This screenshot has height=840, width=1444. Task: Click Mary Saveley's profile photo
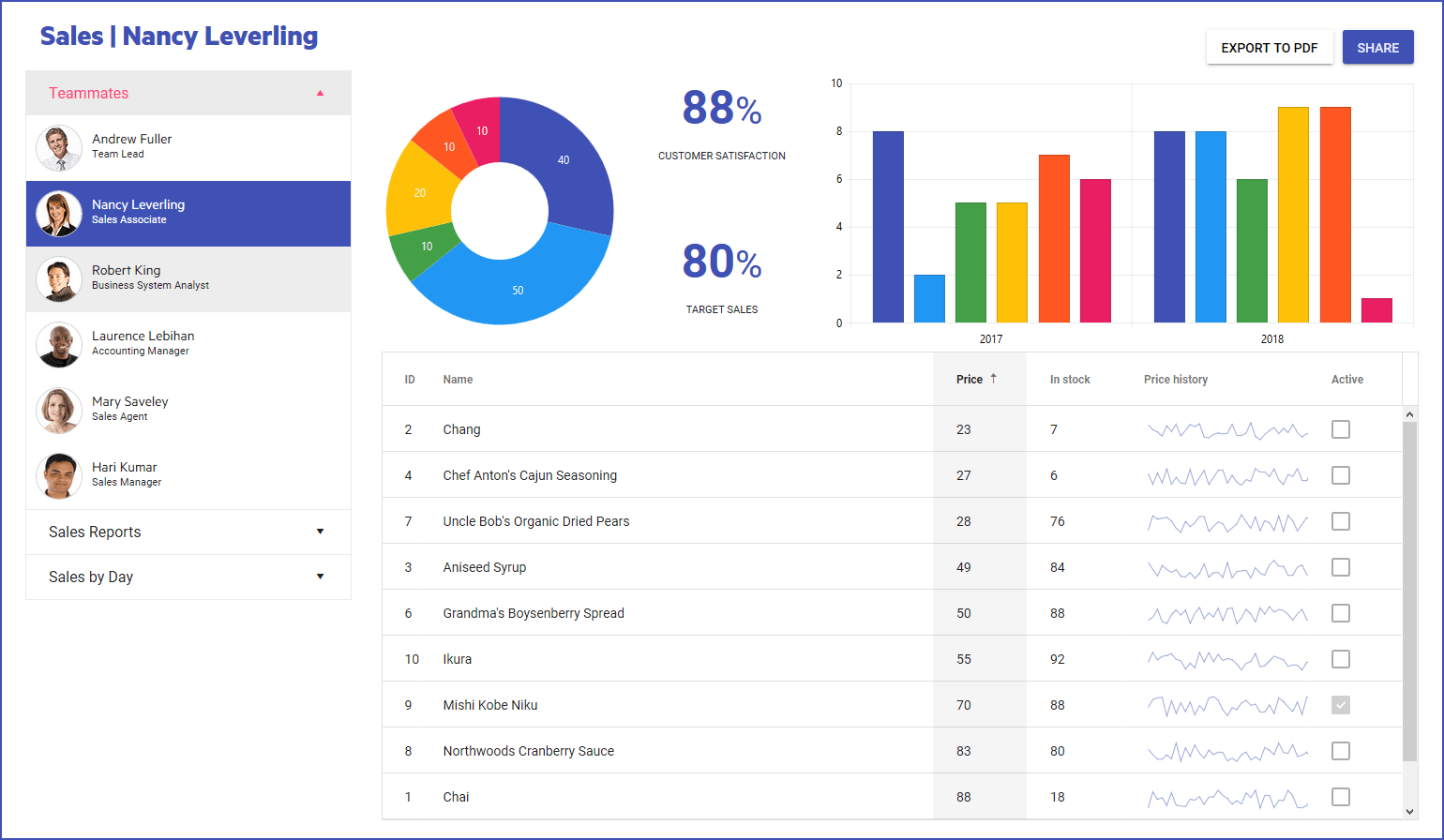(x=59, y=411)
